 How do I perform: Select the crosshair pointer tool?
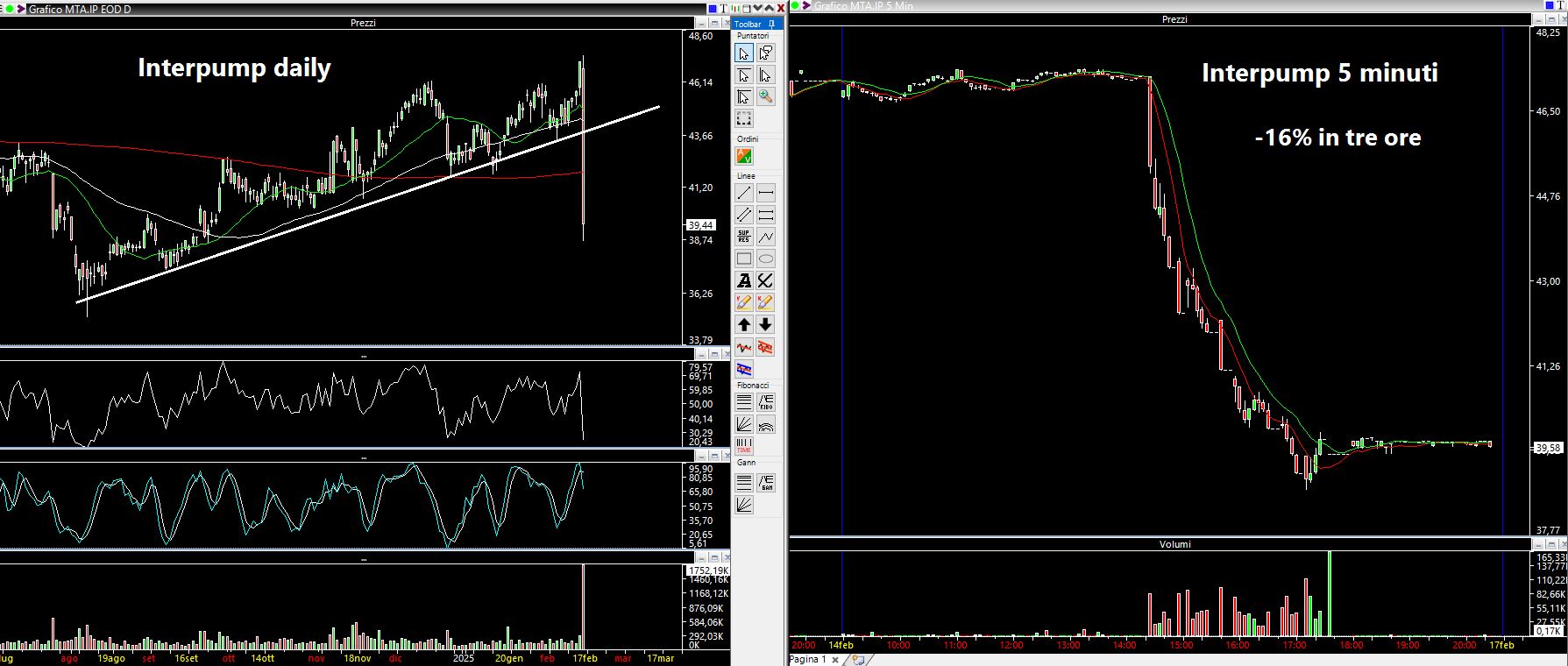coord(744,96)
